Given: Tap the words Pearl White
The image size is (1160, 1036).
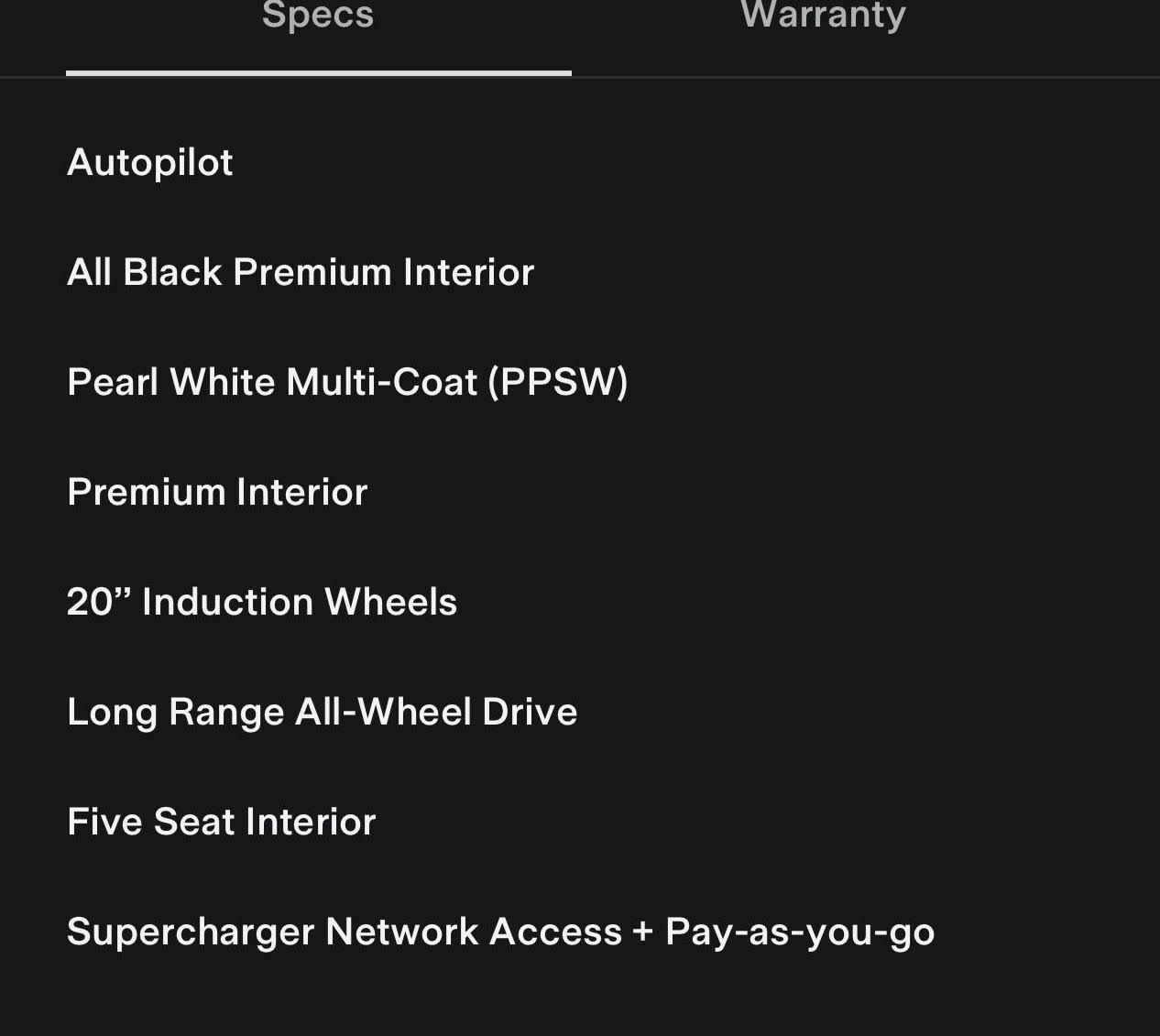Looking at the screenshot, I should (x=170, y=383).
